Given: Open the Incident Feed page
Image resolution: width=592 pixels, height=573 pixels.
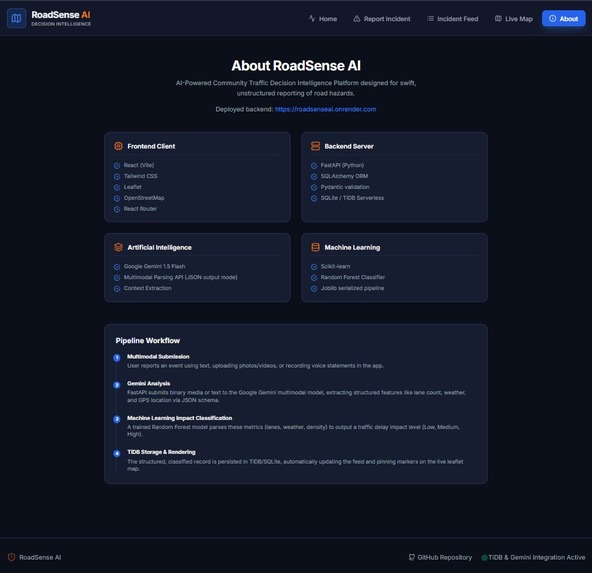Looking at the screenshot, I should pos(452,18).
